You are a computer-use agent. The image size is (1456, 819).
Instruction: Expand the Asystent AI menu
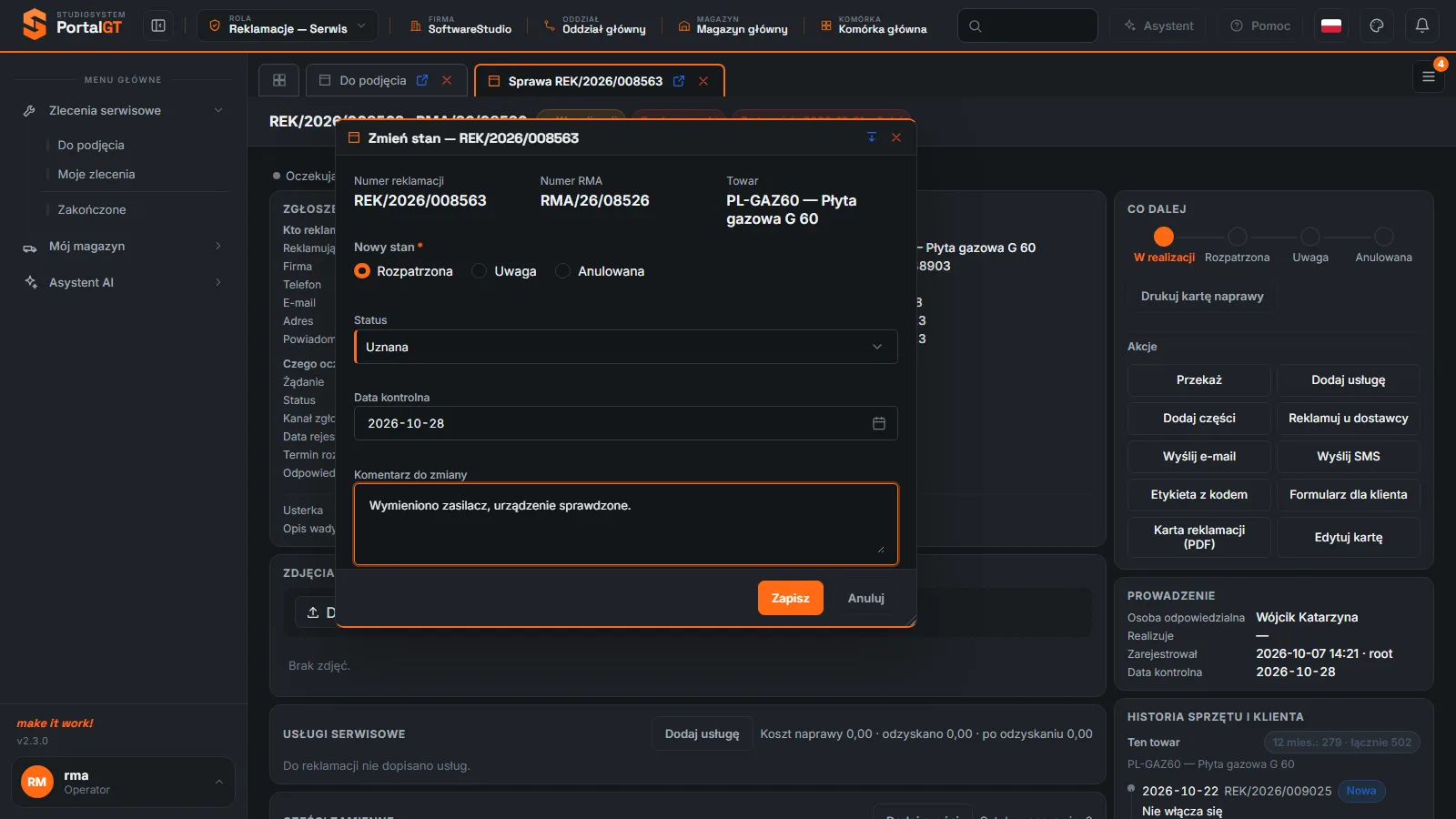point(123,282)
